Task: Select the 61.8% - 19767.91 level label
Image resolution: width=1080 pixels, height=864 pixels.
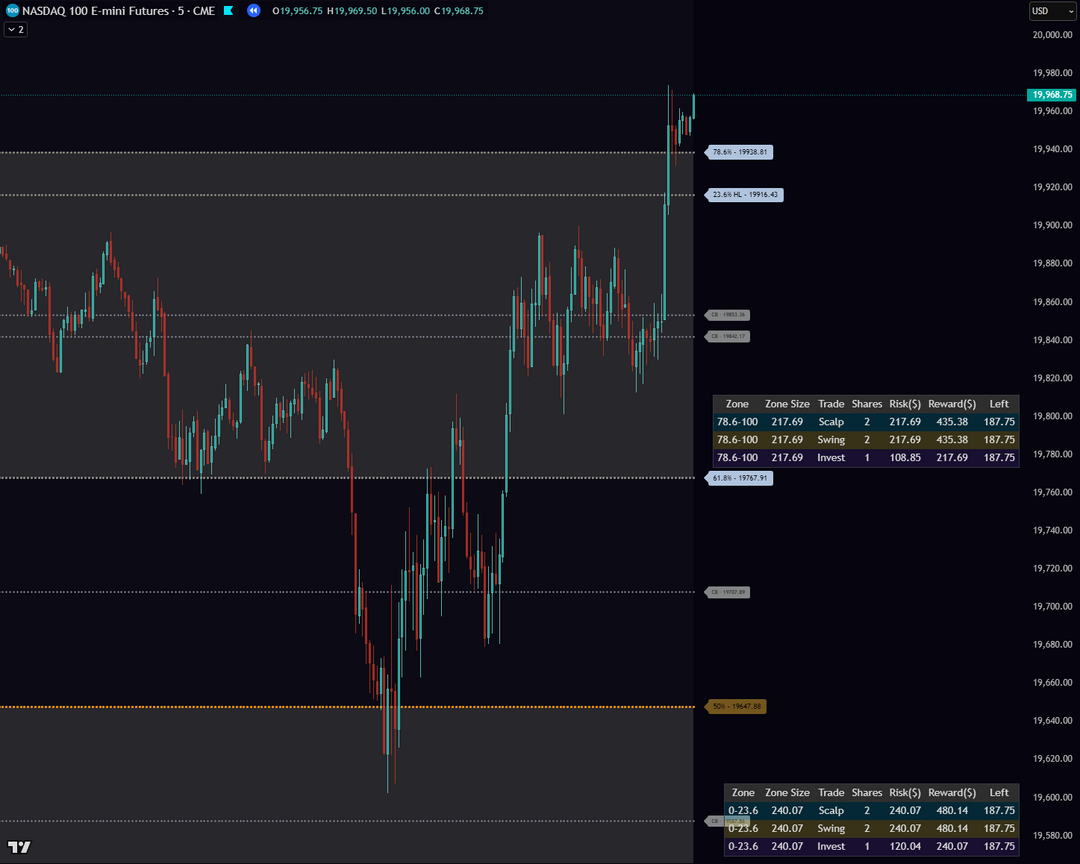Action: click(739, 478)
